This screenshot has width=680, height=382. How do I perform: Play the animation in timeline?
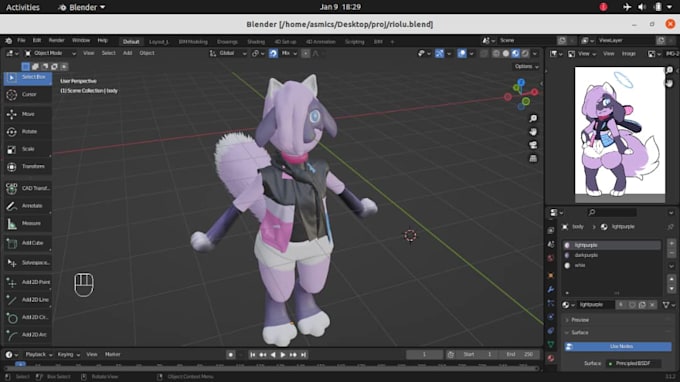pos(283,355)
